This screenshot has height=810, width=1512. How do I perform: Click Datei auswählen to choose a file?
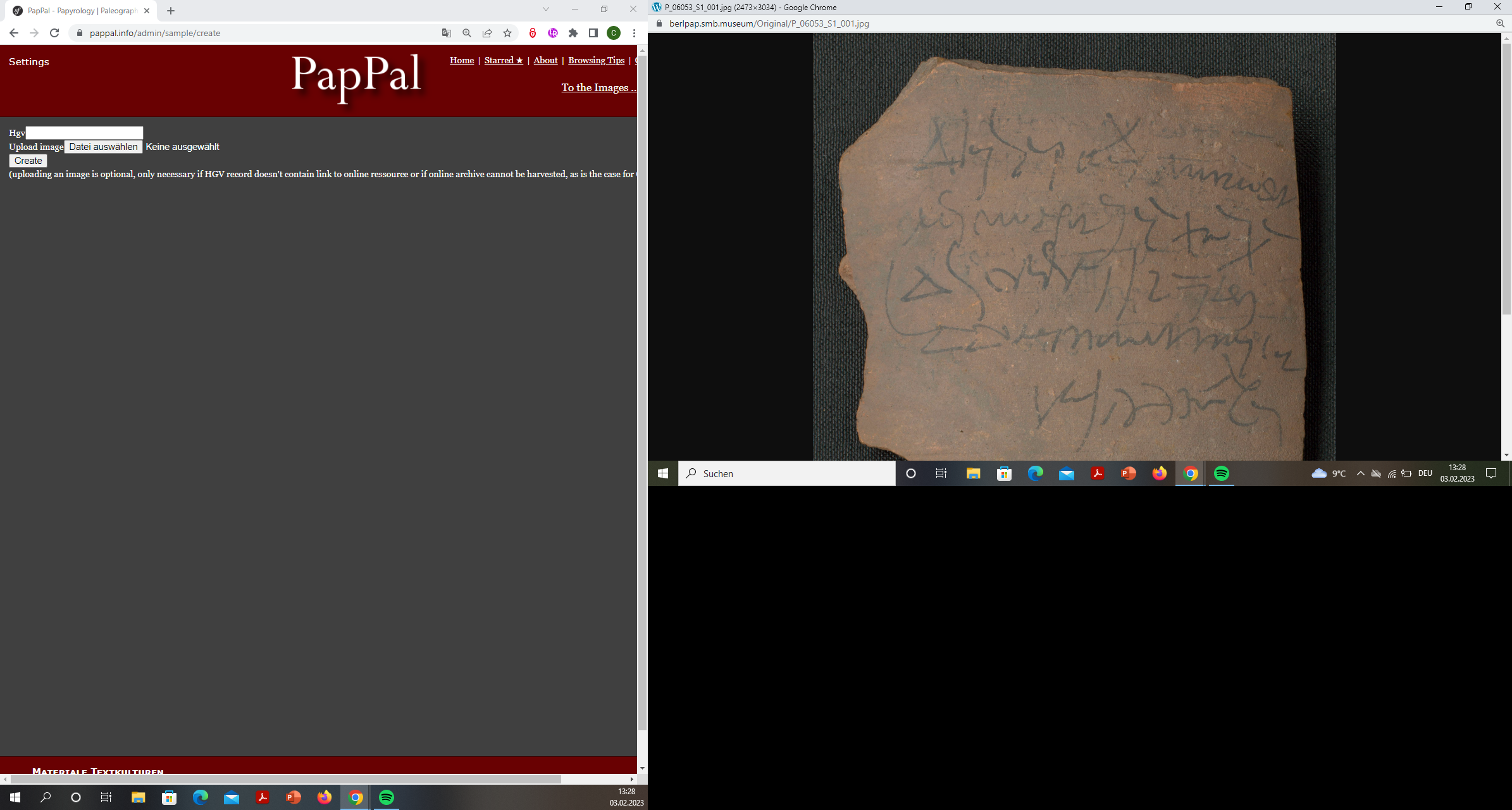point(103,147)
